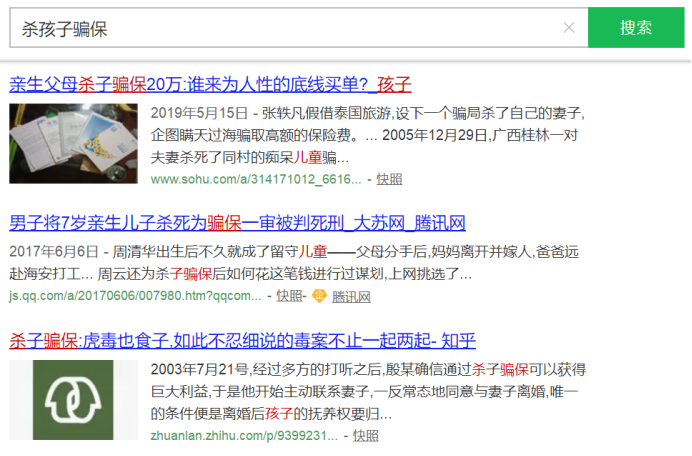Open the 腾讯网 source link
692x456 pixels.
351,297
